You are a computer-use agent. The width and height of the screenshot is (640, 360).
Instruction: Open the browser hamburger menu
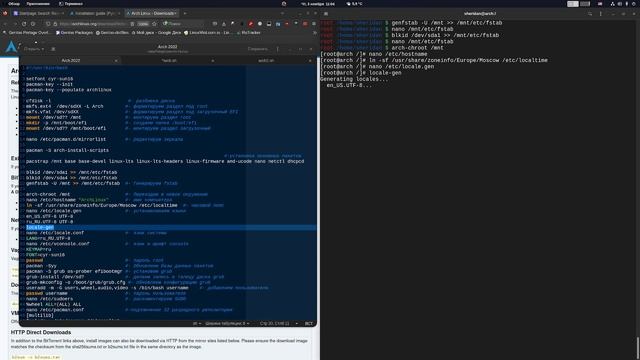(x=314, y=24)
